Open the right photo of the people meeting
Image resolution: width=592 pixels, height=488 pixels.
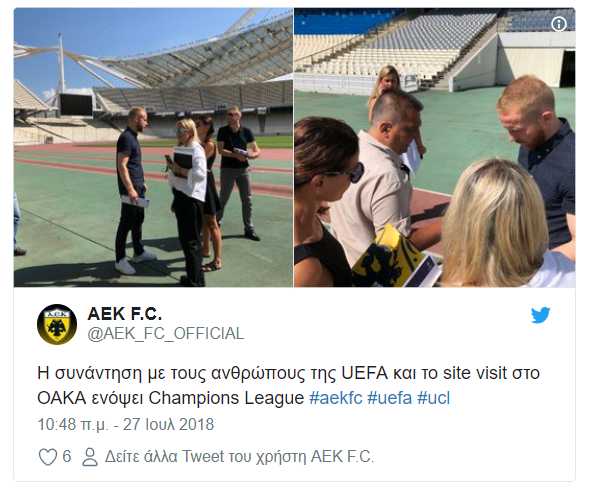point(435,148)
